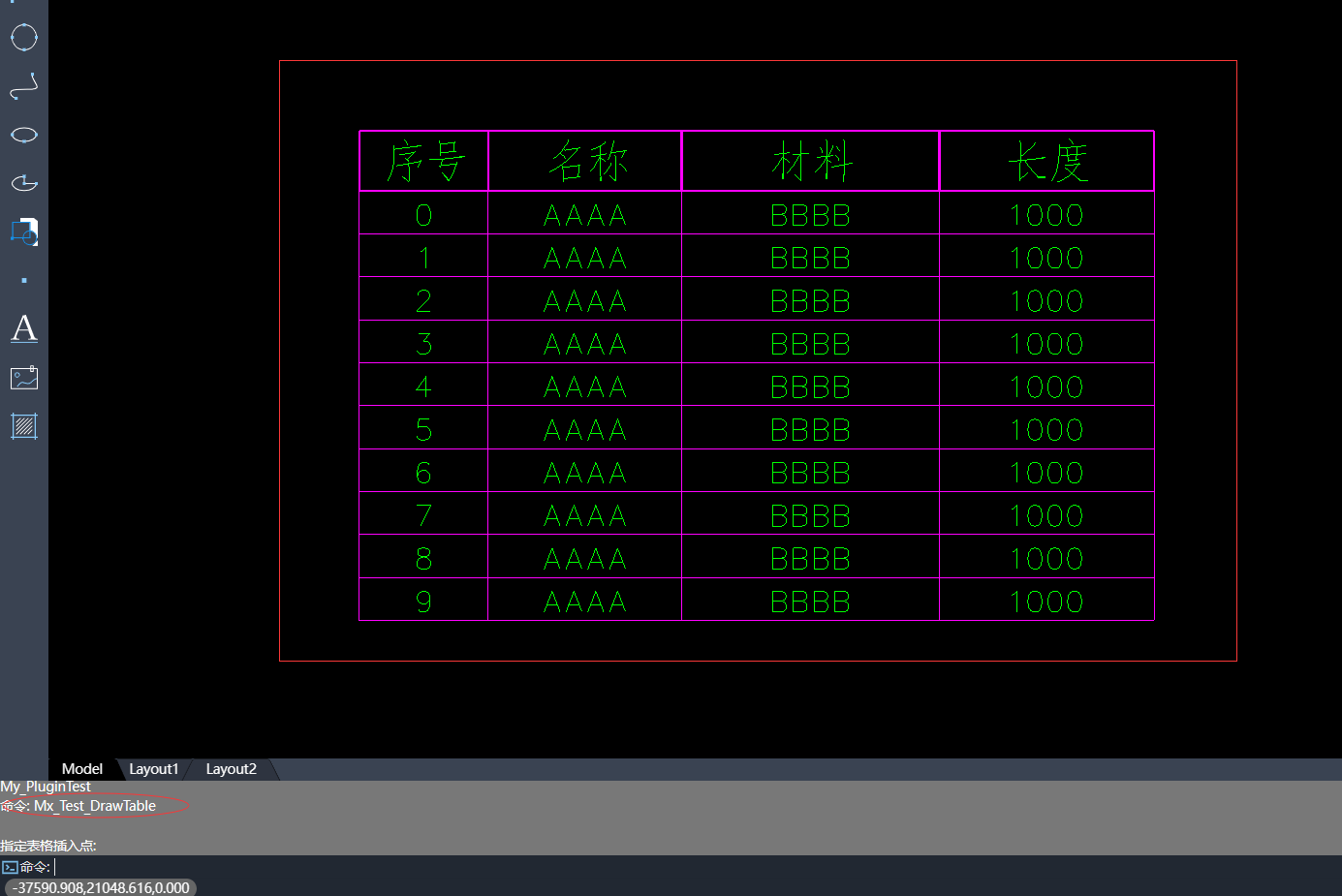The width and height of the screenshot is (1342, 896).
Task: Click 1000 length in row 5
Action: click(1047, 429)
